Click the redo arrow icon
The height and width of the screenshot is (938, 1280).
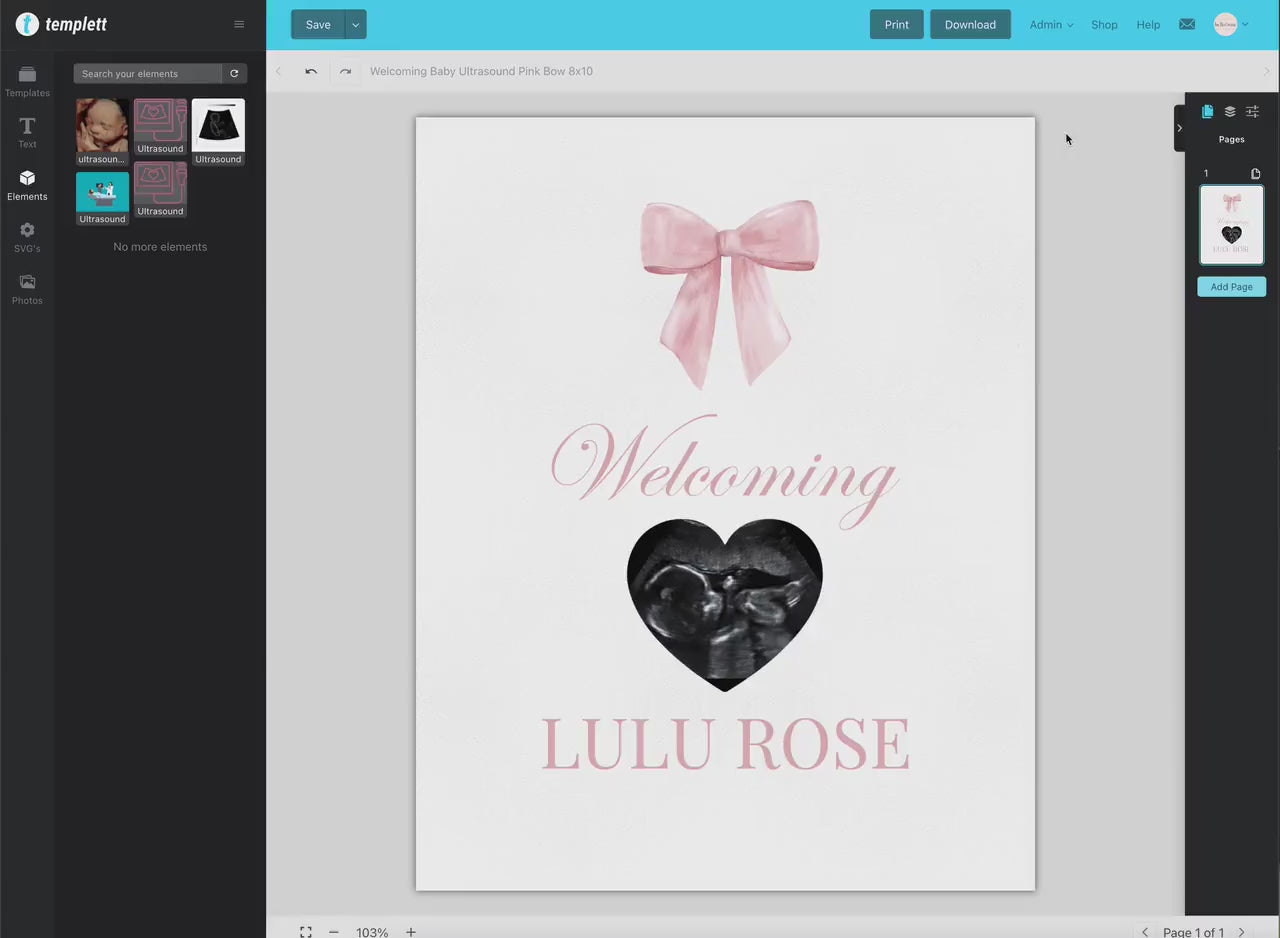pos(345,72)
